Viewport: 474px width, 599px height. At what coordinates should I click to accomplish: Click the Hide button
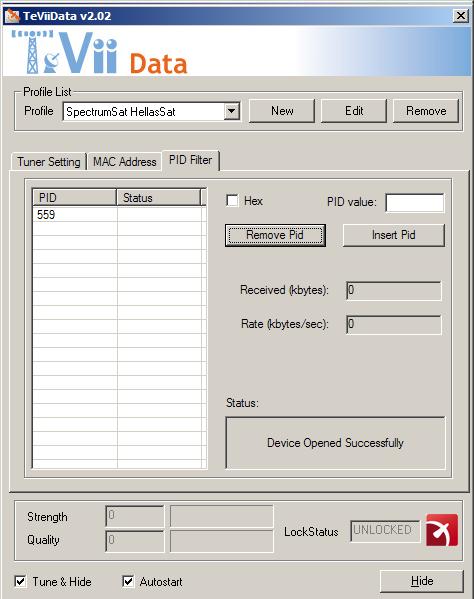click(422, 581)
